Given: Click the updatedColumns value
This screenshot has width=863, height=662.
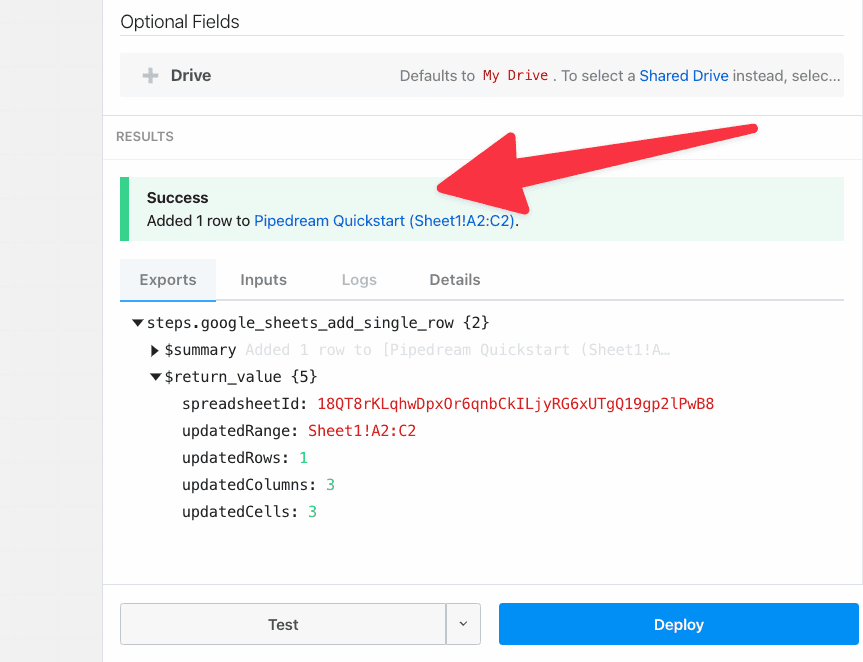Looking at the screenshot, I should 330,485.
